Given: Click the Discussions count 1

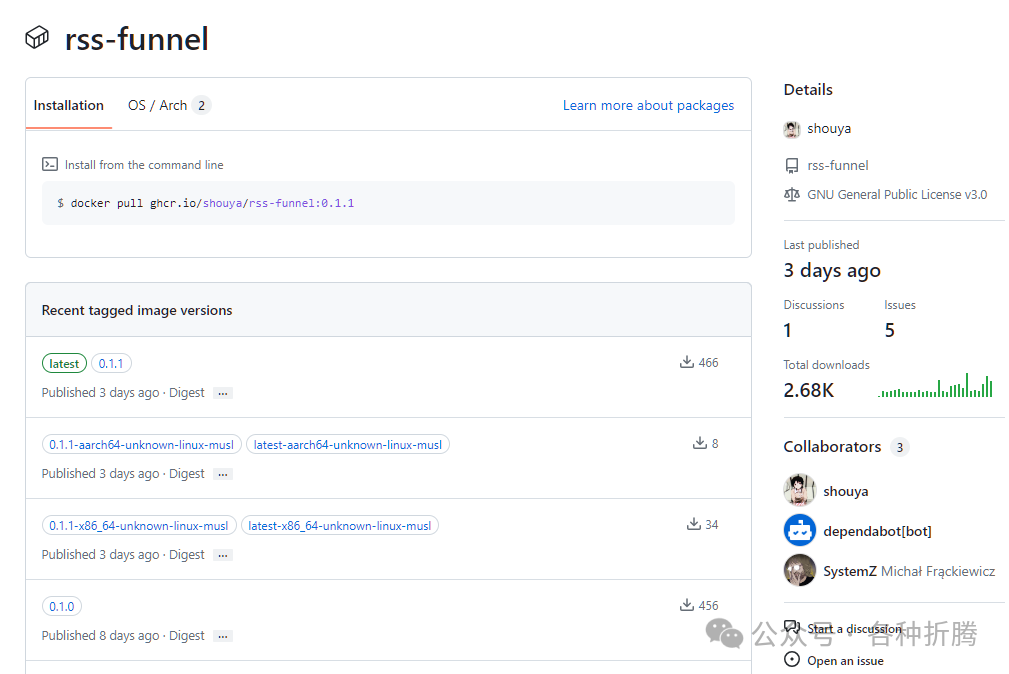Looking at the screenshot, I should coord(787,330).
